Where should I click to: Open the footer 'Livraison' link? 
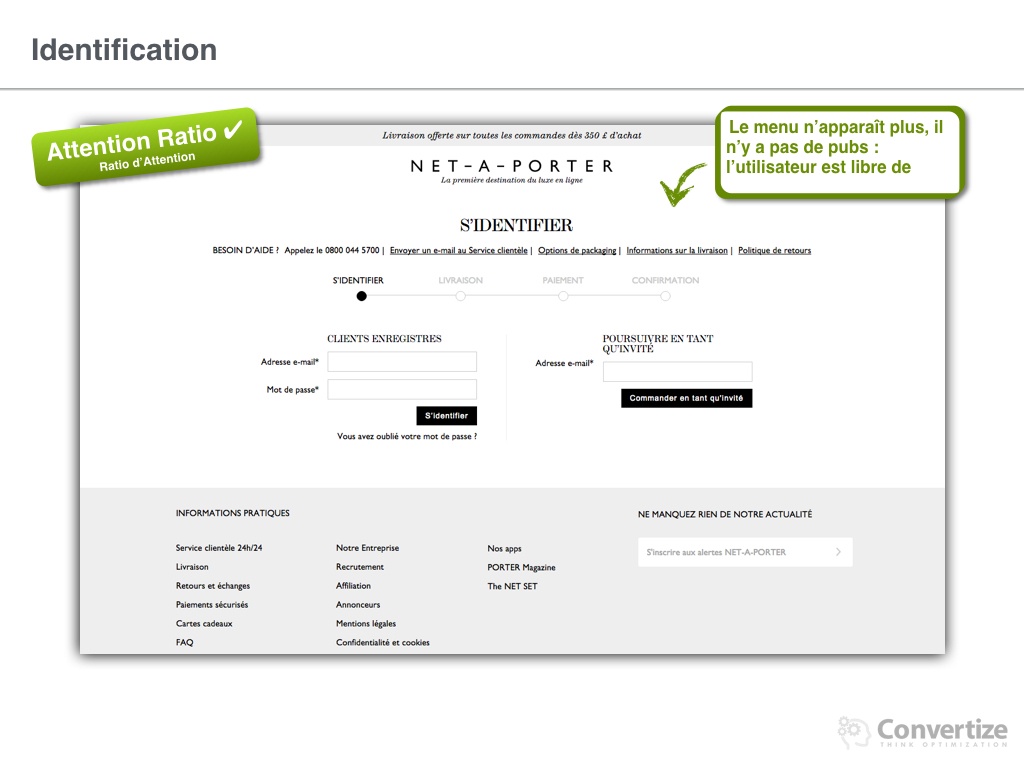[192, 567]
